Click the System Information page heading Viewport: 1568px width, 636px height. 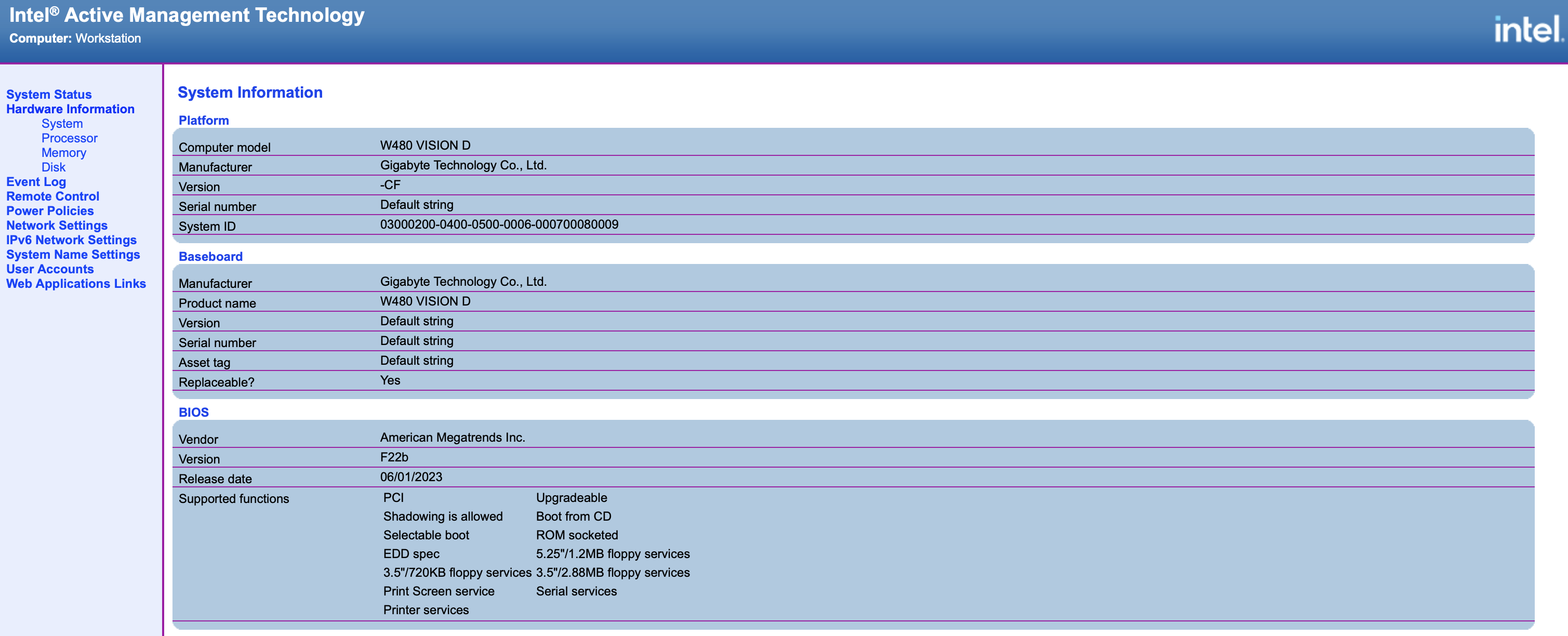pyautogui.click(x=251, y=92)
